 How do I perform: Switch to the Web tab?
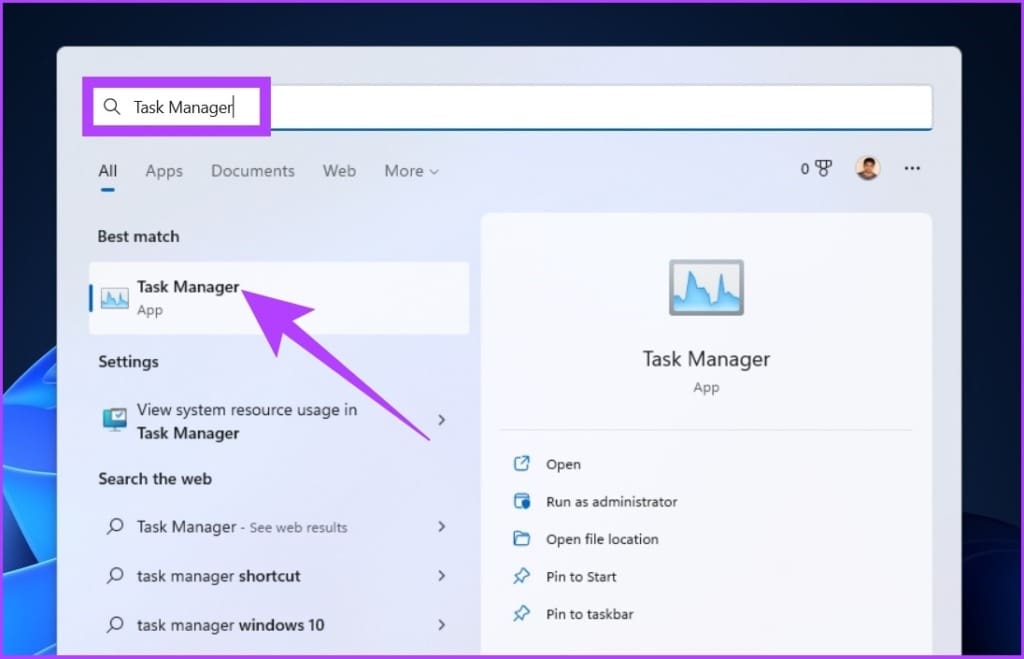(x=339, y=171)
